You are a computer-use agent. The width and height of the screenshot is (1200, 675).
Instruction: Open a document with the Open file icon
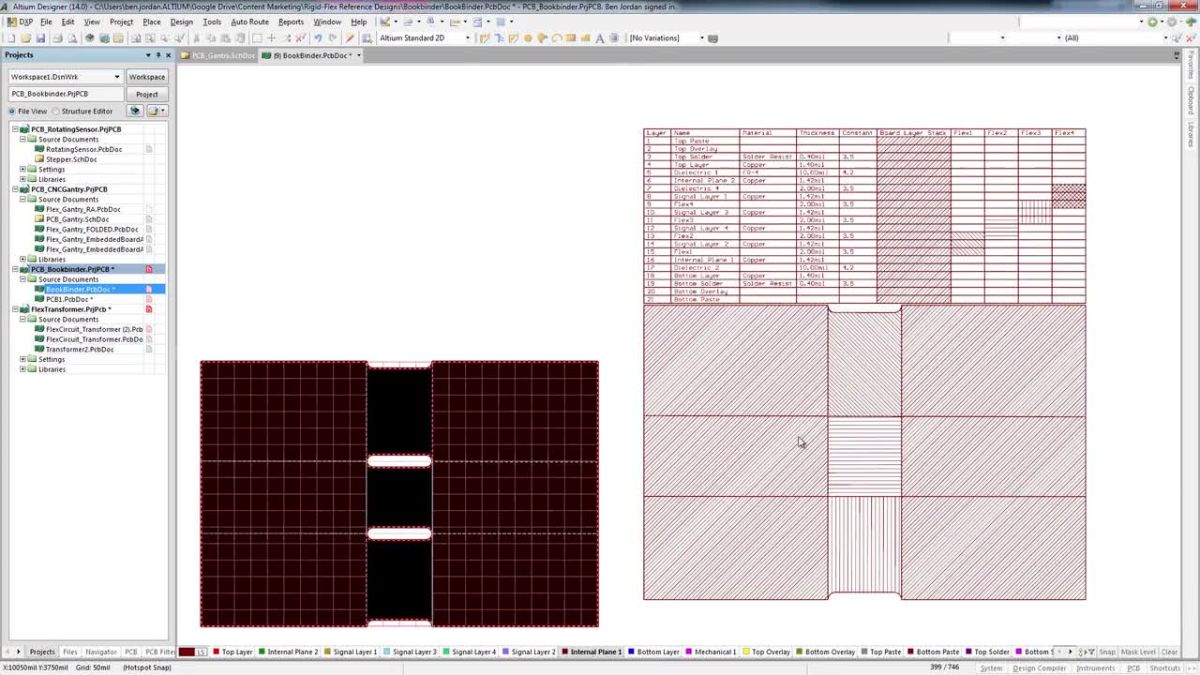click(x=25, y=37)
